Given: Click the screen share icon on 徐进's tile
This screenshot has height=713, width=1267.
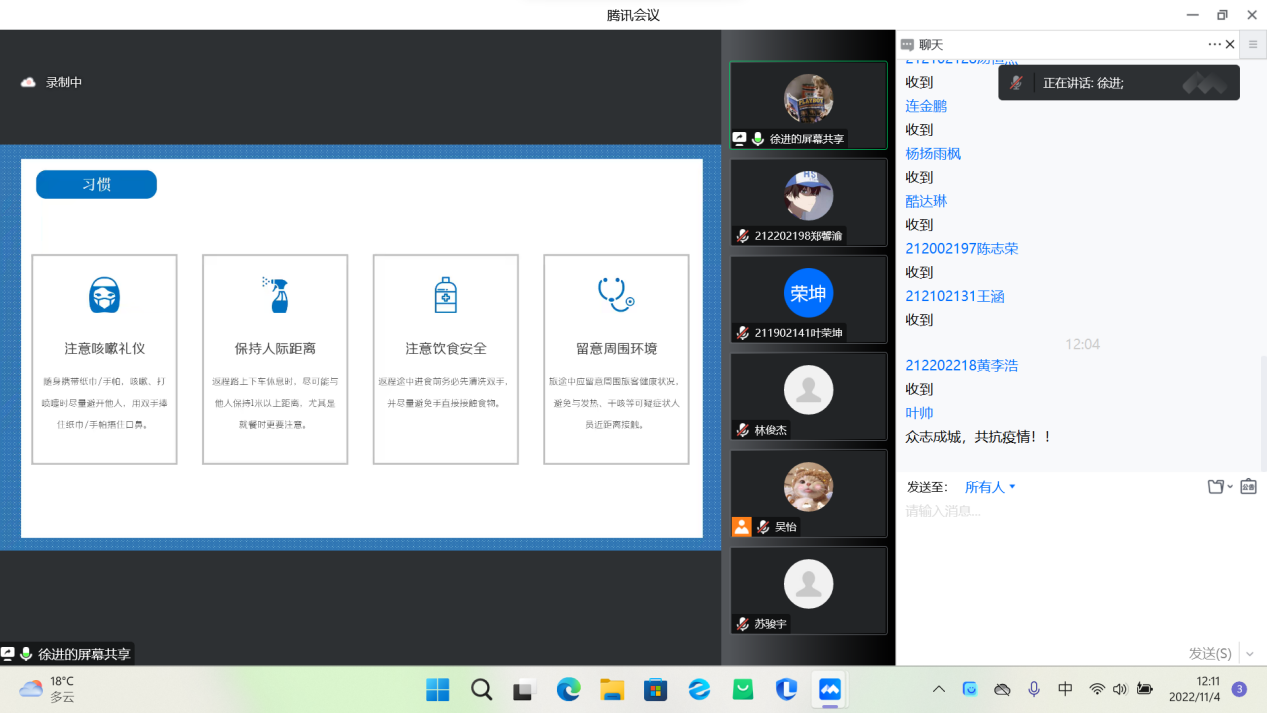Looking at the screenshot, I should click(x=740, y=139).
